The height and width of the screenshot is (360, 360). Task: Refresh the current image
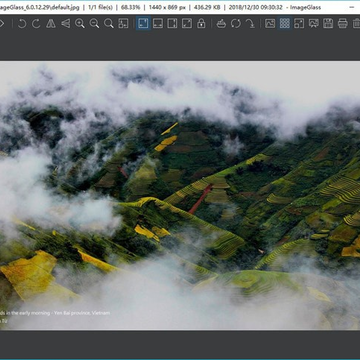(236, 24)
